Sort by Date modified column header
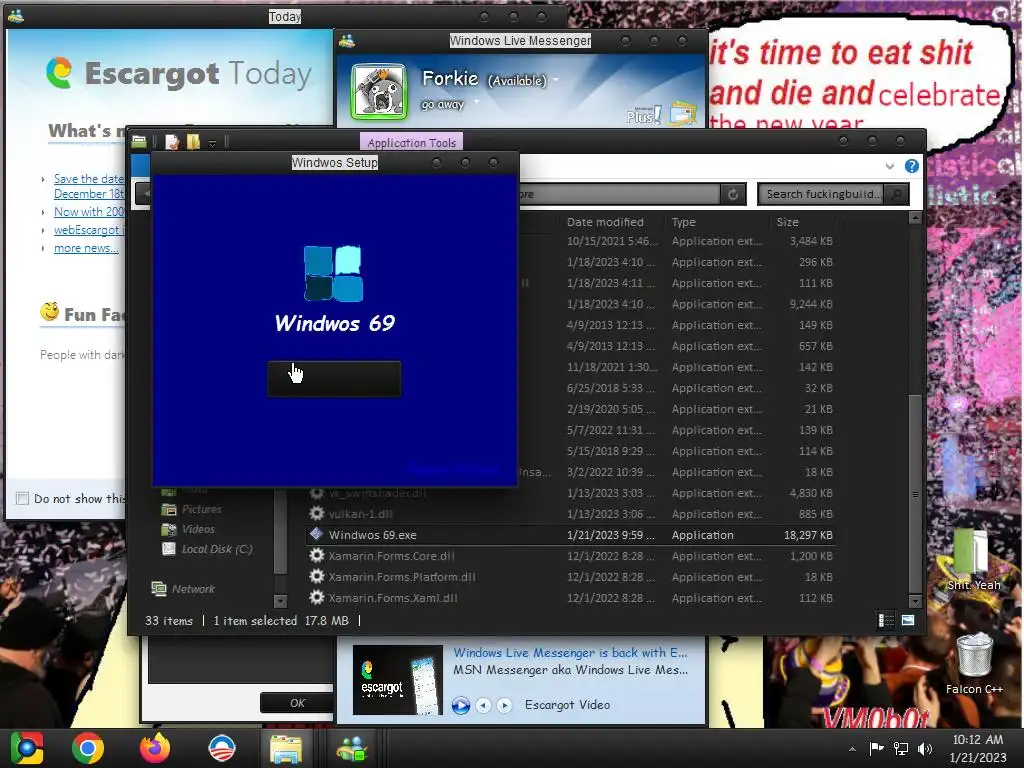 pyautogui.click(x=605, y=222)
